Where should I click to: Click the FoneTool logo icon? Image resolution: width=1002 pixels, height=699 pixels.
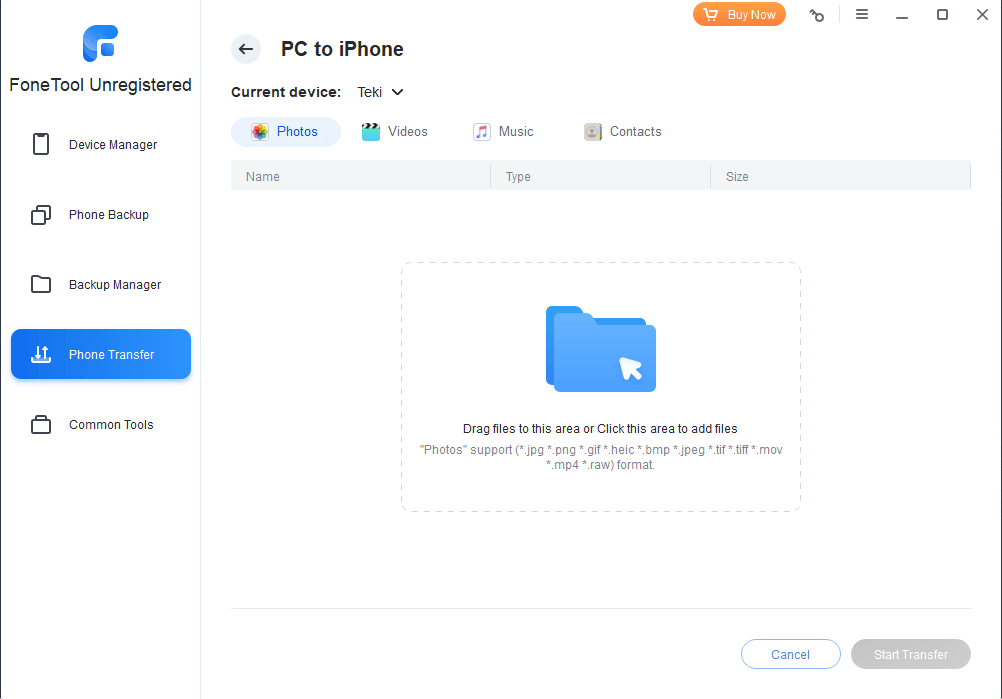pos(100,43)
